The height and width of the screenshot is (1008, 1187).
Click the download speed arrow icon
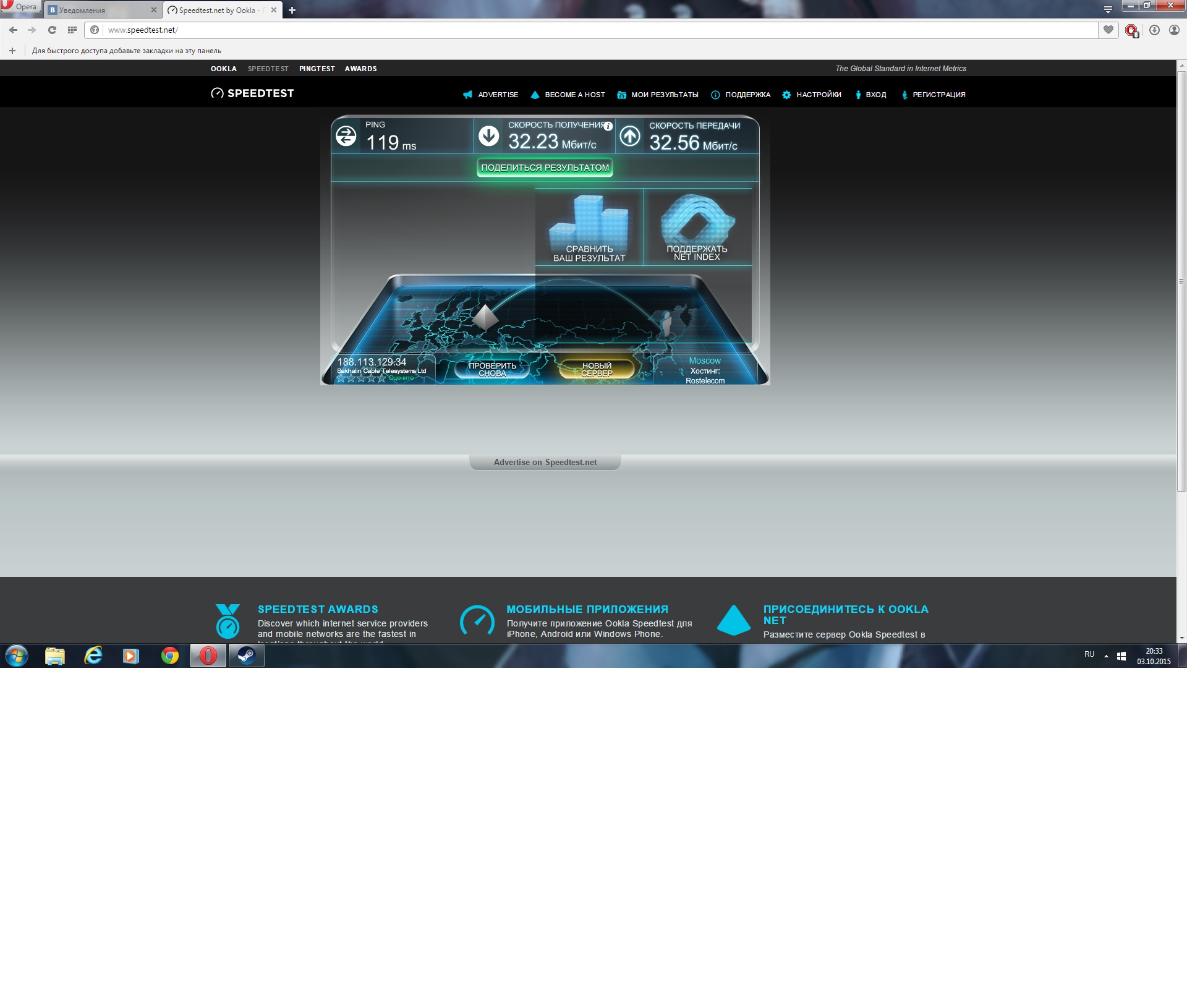coord(489,136)
